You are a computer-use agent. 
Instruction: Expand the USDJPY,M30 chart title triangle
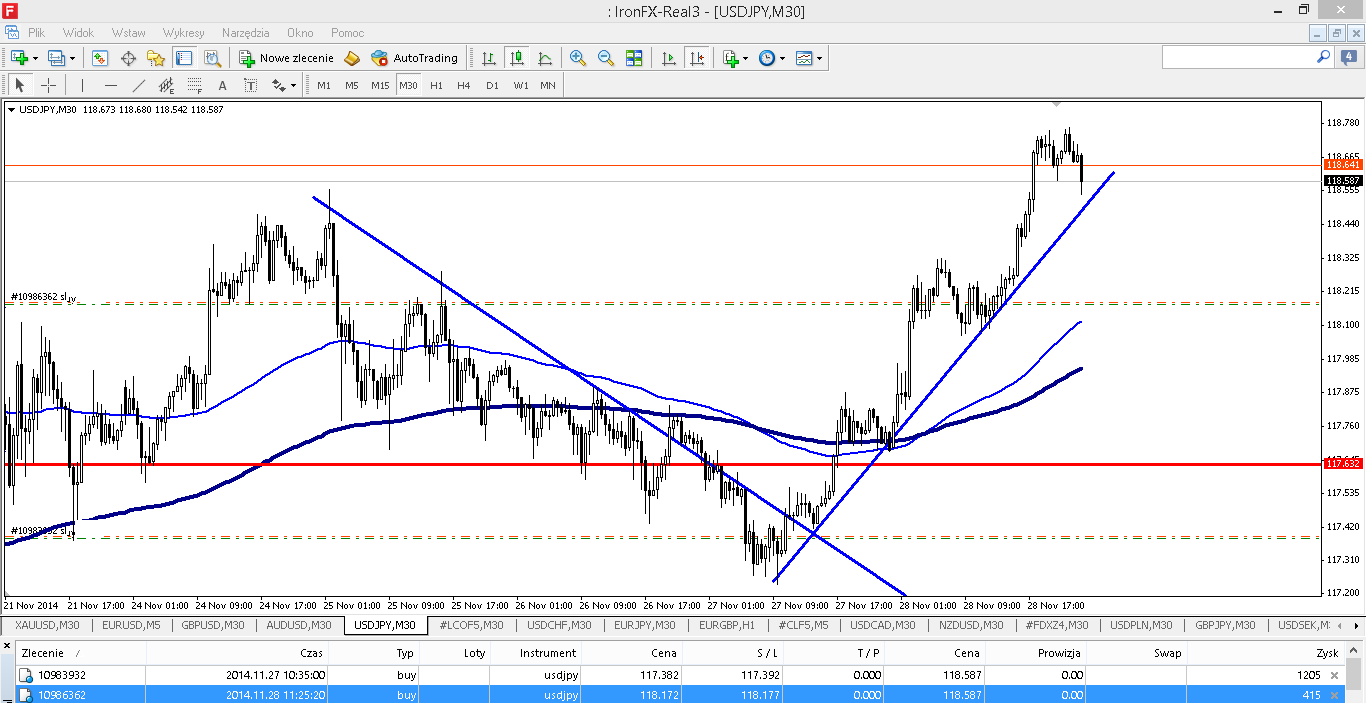click(x=12, y=110)
